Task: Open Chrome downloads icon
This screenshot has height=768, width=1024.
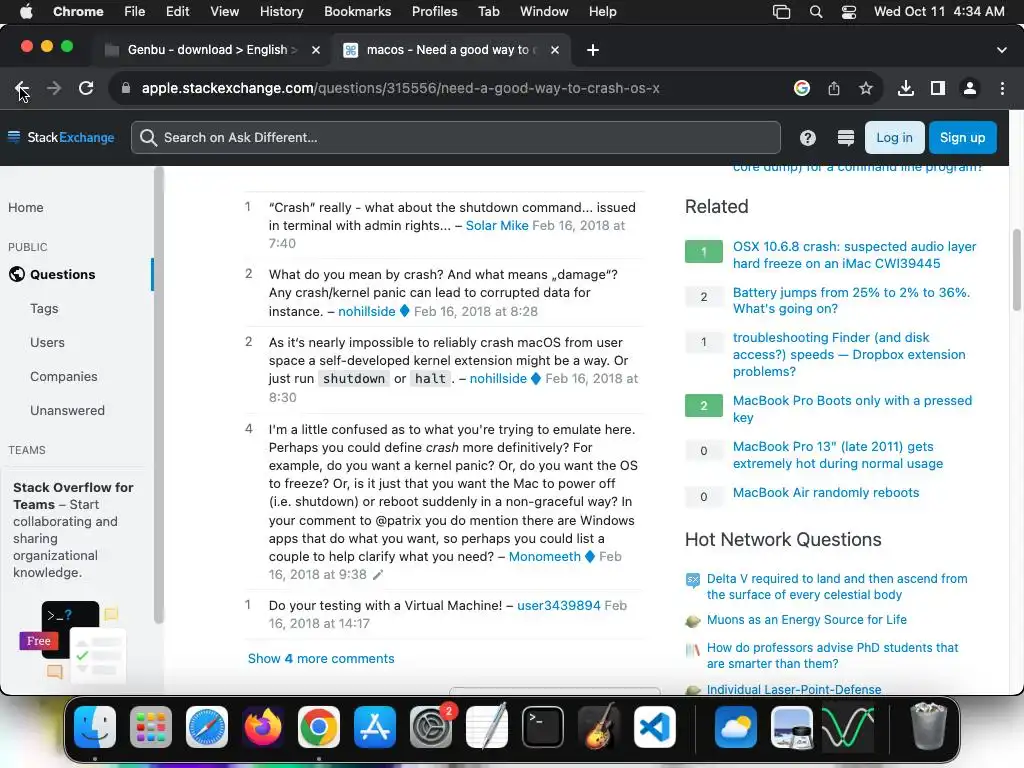Action: coord(906,88)
